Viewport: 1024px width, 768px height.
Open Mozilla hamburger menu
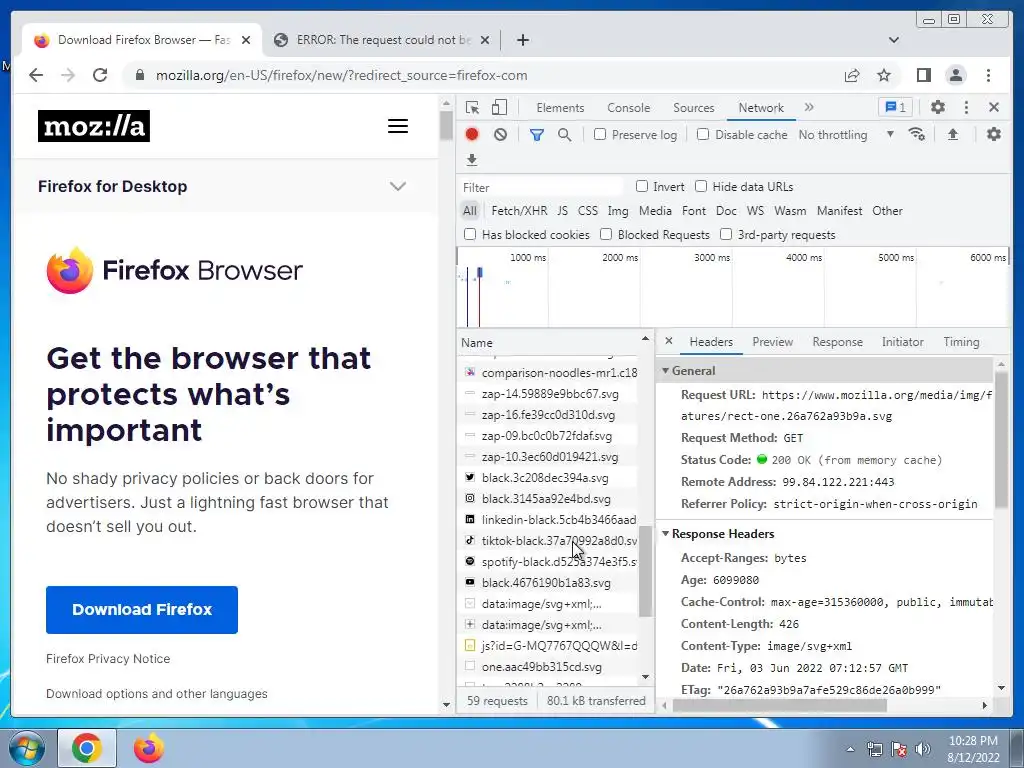point(398,126)
